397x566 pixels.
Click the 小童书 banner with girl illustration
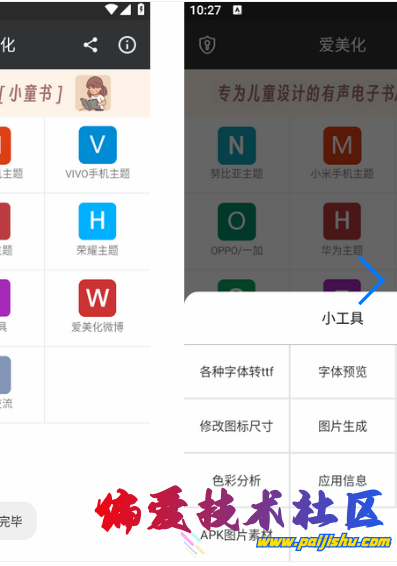pyautogui.click(x=75, y=93)
